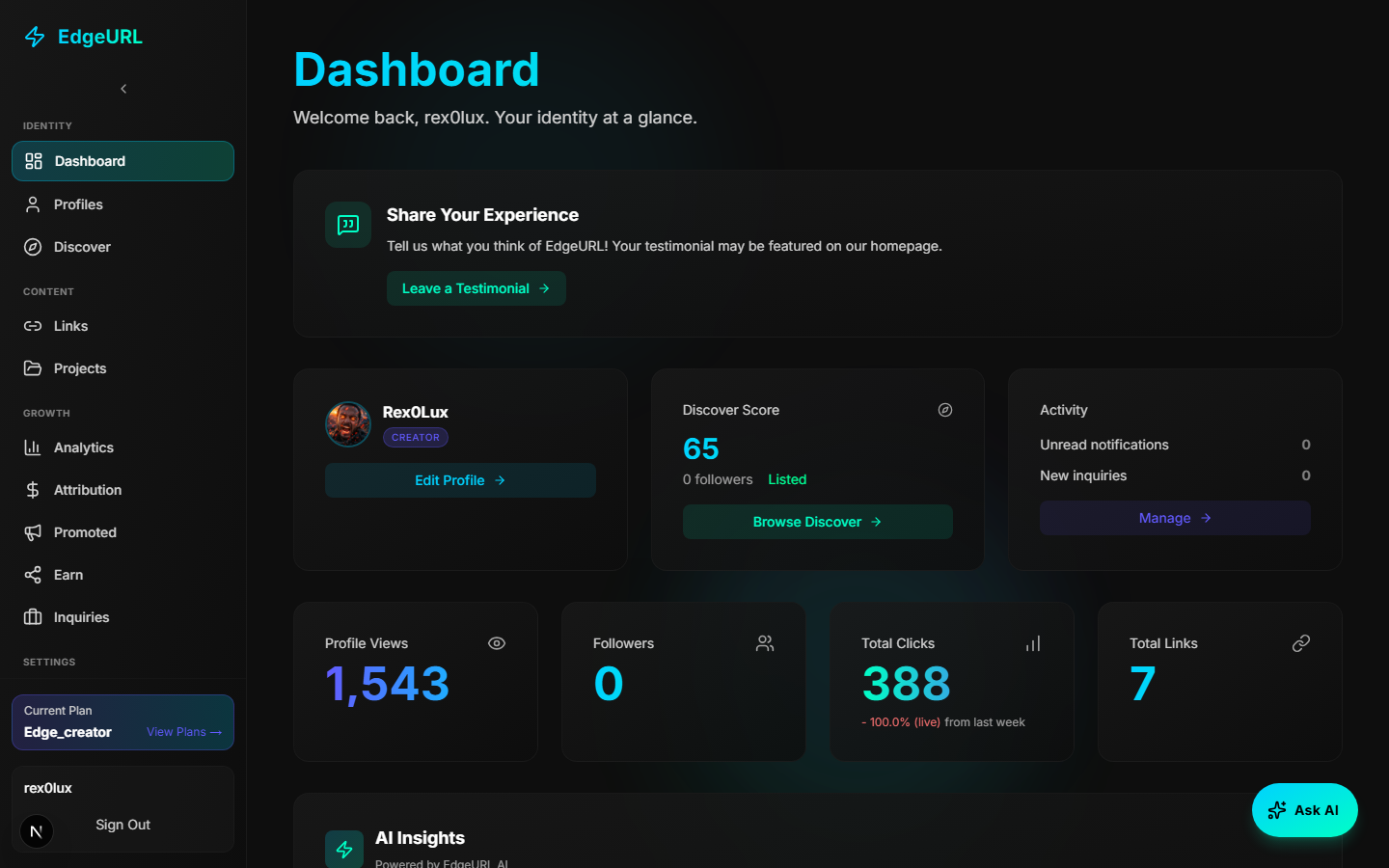Click the Attribution dollar sign icon
This screenshot has width=1389, height=868.
click(x=33, y=490)
